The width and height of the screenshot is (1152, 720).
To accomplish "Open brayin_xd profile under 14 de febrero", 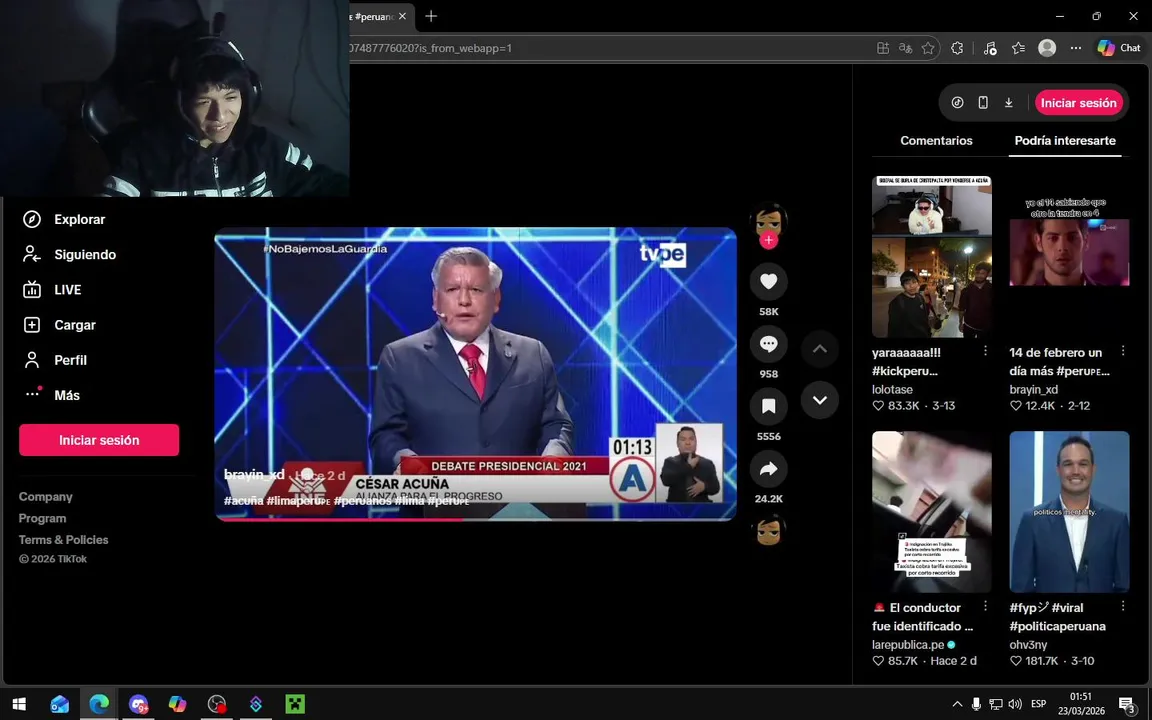I will pos(1034,389).
